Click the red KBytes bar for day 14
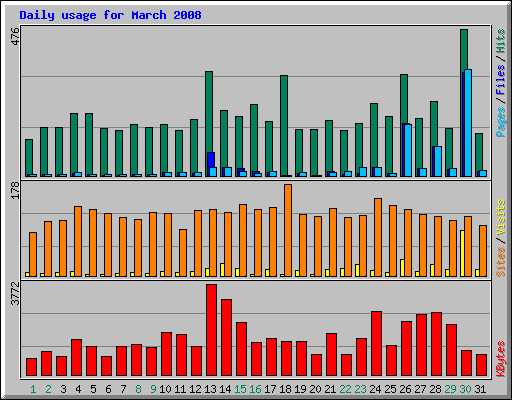Viewport: 512px width, 400px height. coord(226,338)
